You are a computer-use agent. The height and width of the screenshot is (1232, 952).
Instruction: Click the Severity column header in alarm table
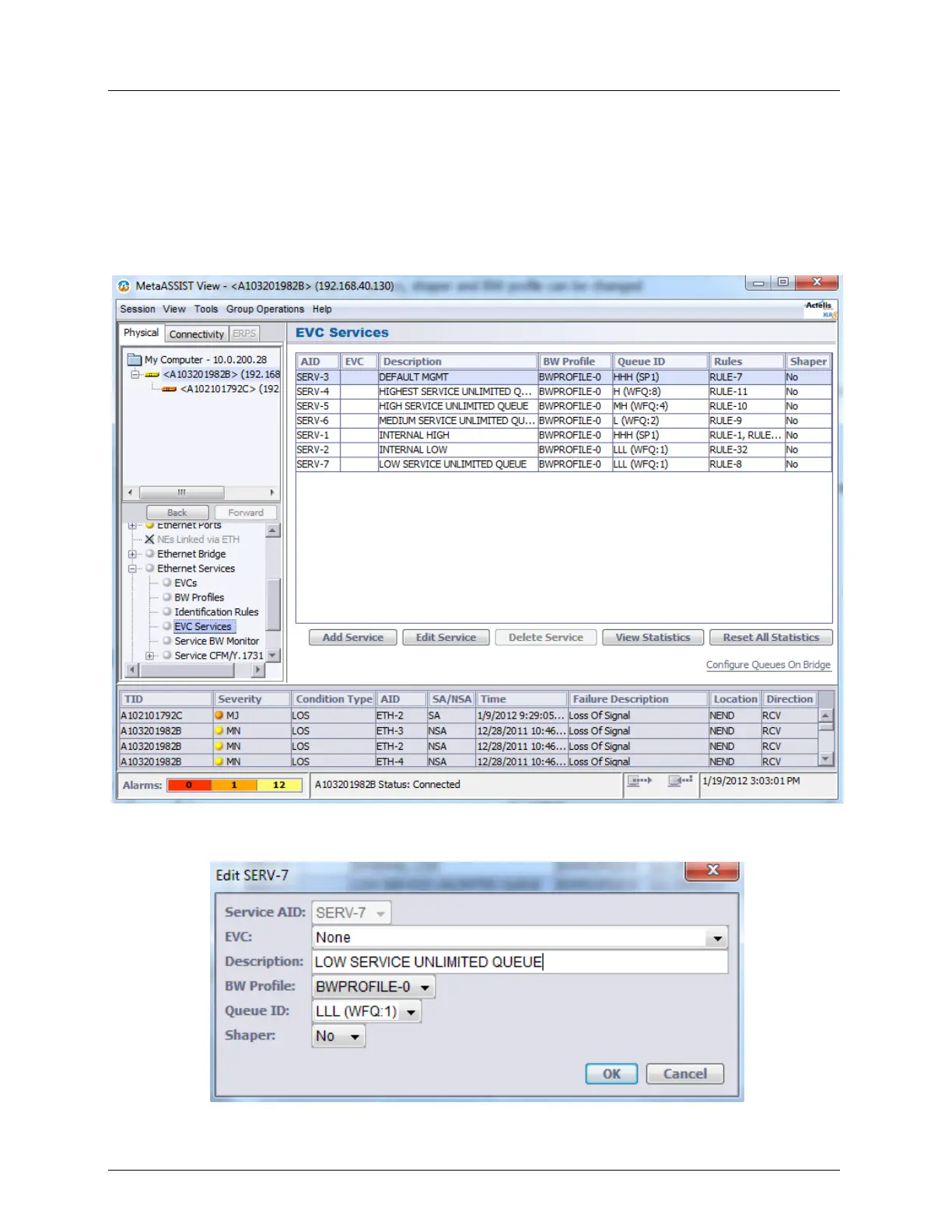pos(251,699)
